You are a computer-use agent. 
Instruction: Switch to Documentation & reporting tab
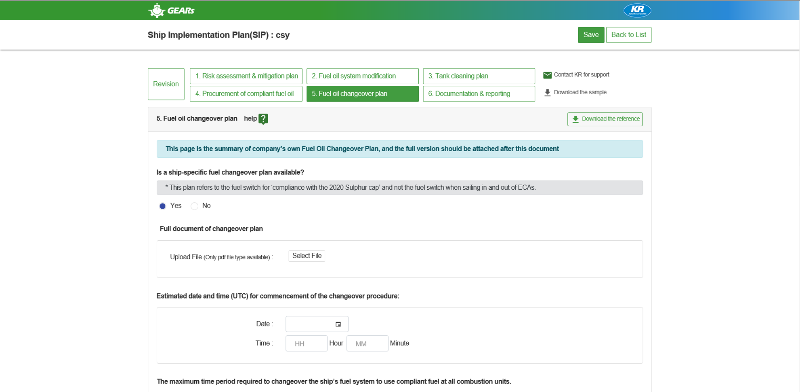(479, 94)
